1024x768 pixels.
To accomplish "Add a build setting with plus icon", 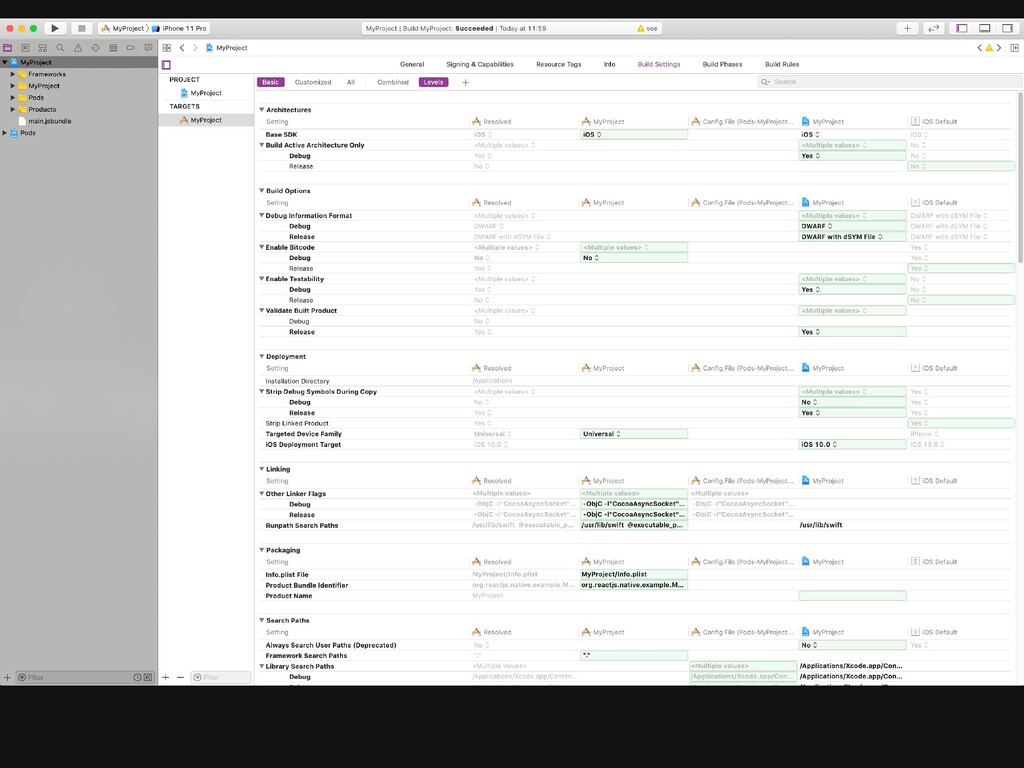I will [x=465, y=82].
